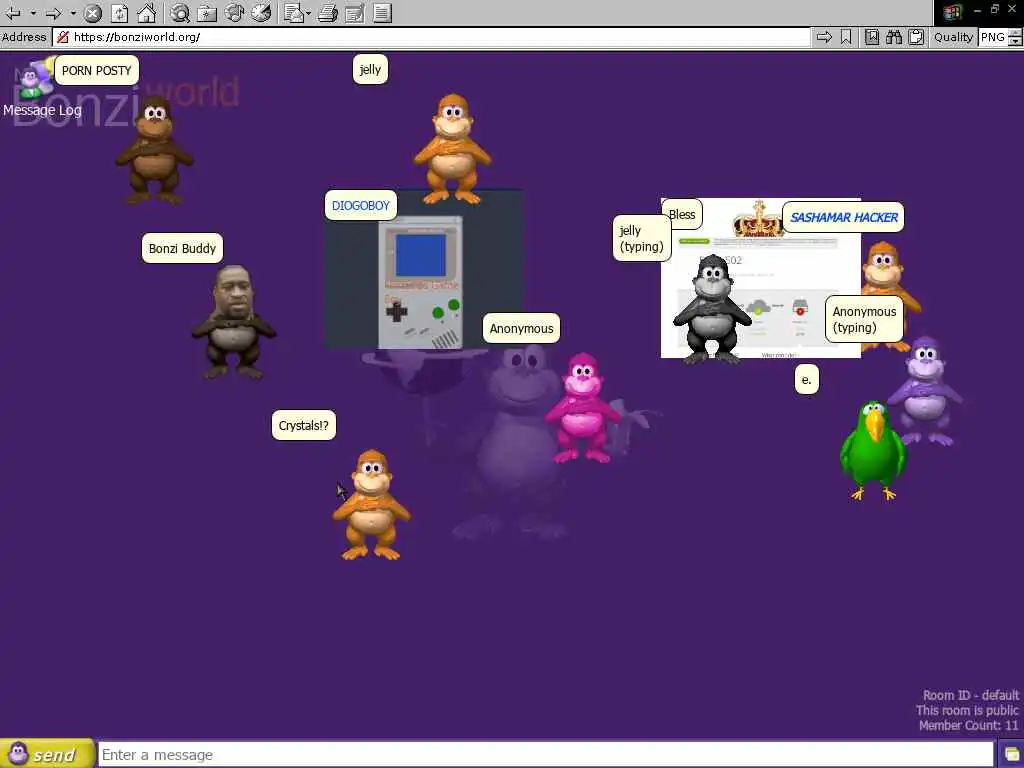Click the Bless speech bubble
This screenshot has width=1024, height=768.
point(682,214)
